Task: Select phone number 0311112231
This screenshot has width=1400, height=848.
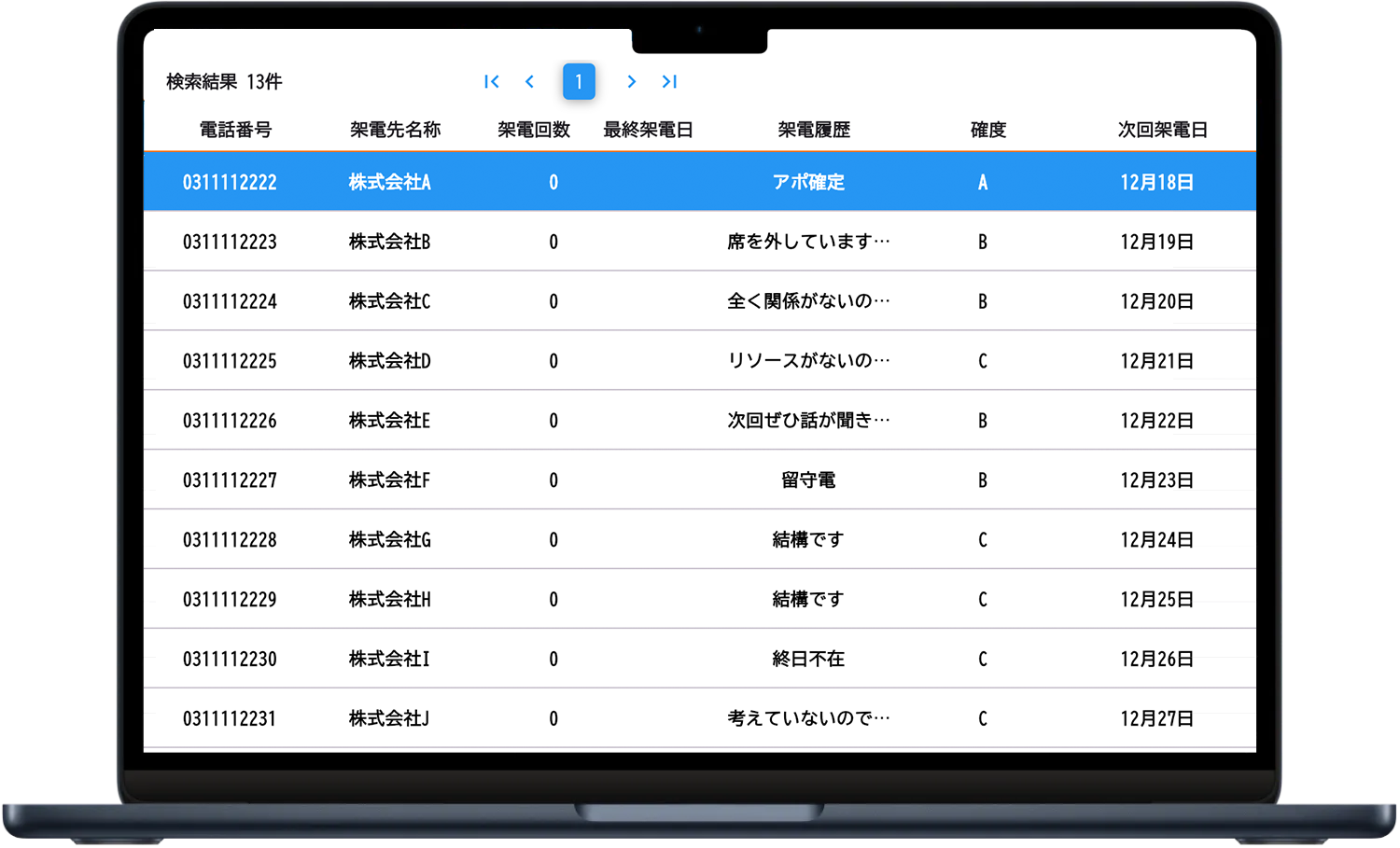Action: tap(230, 720)
